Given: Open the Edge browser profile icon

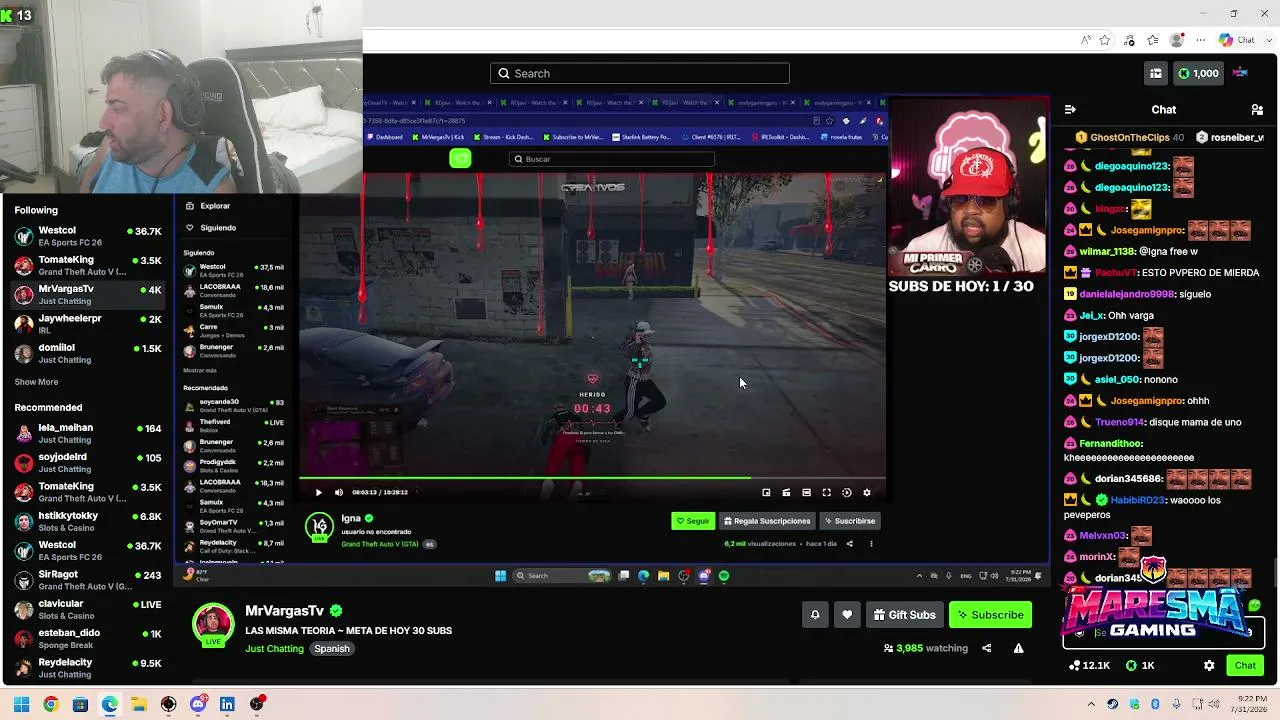Looking at the screenshot, I should pos(1177,40).
